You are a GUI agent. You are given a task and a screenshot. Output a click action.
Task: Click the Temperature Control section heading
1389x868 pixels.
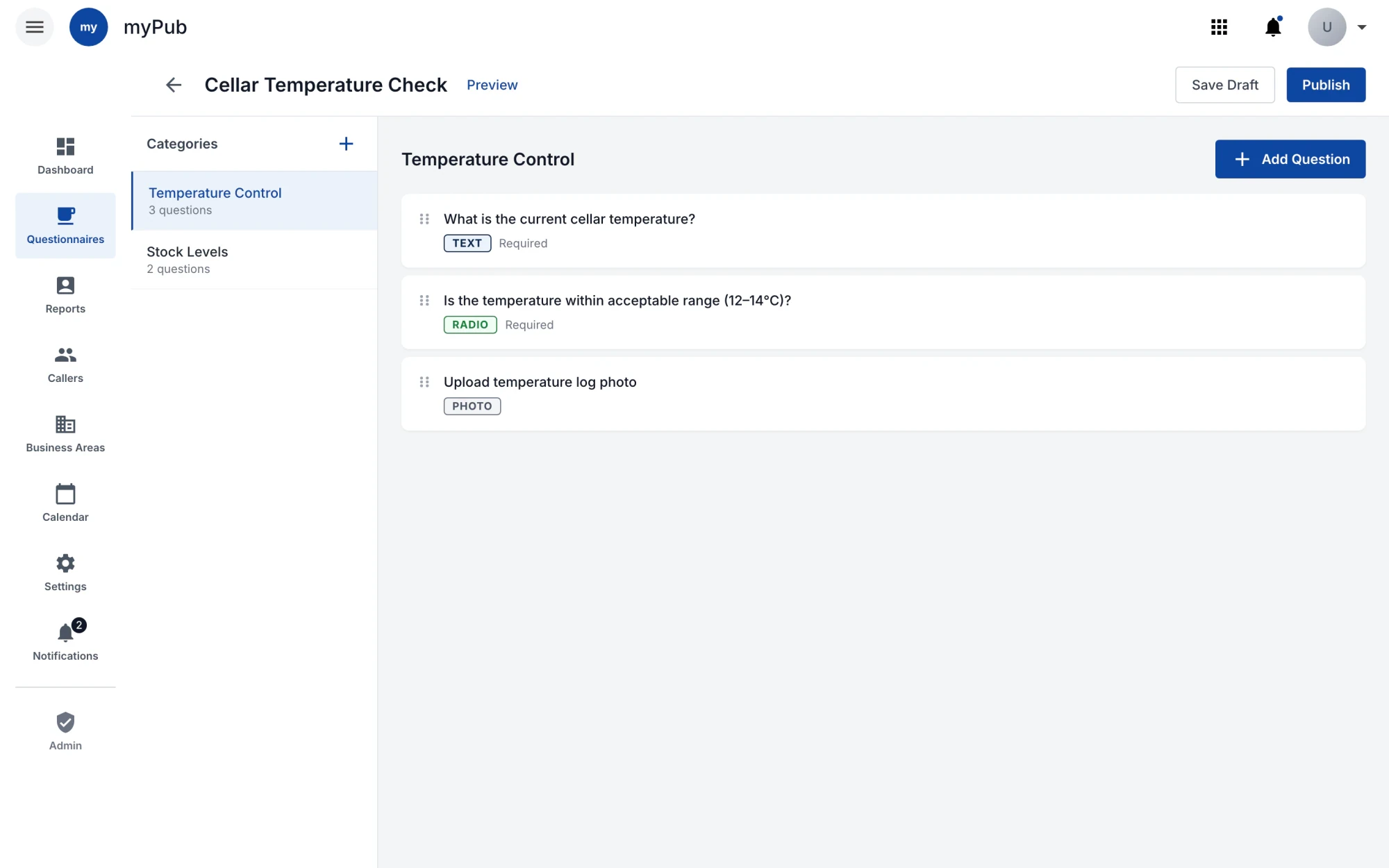click(488, 159)
